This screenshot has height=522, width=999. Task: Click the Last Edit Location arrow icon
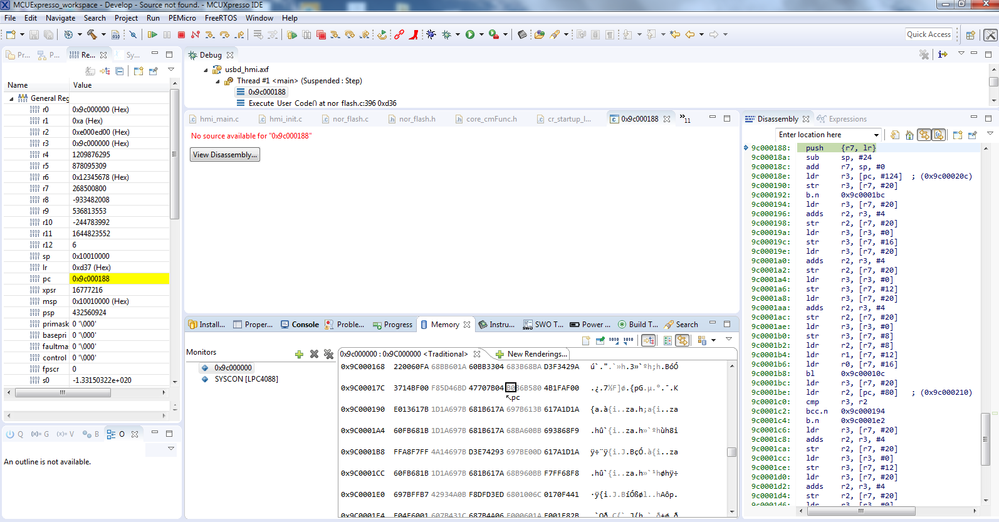click(x=675, y=34)
